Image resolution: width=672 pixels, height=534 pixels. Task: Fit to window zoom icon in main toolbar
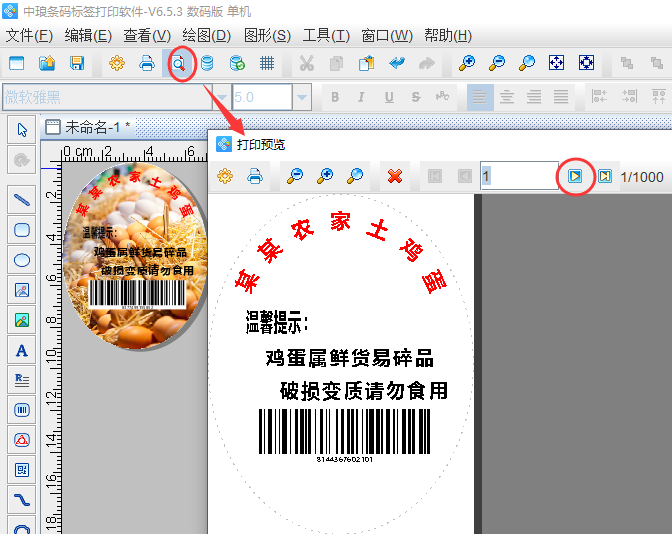(556, 63)
